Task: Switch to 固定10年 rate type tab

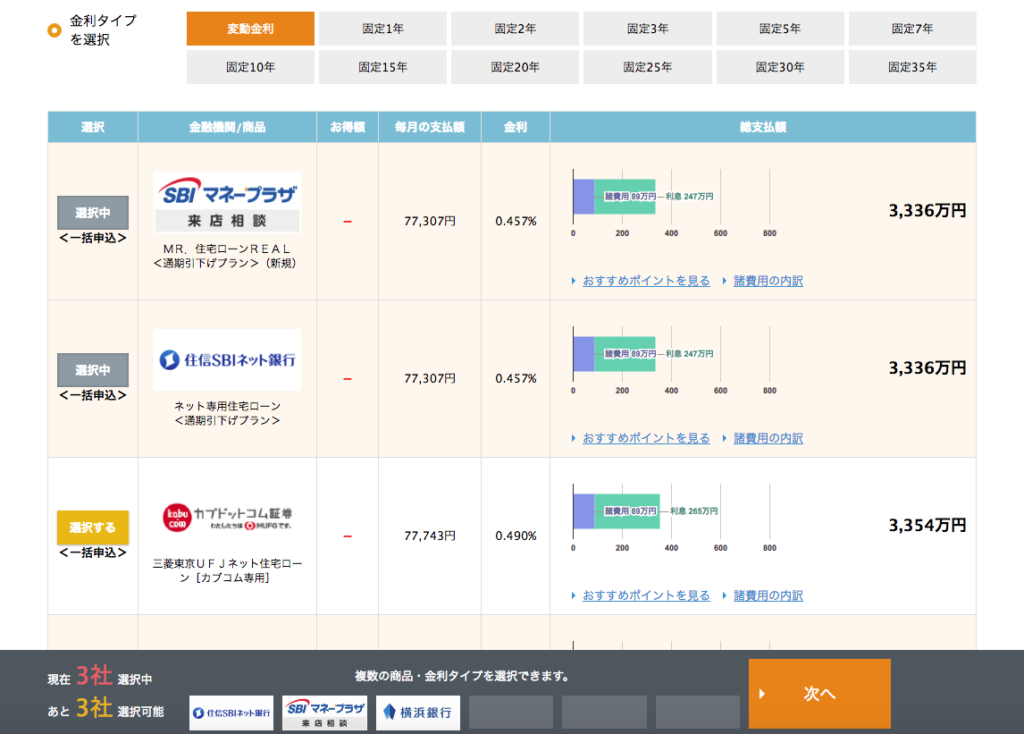Action: coord(250,67)
